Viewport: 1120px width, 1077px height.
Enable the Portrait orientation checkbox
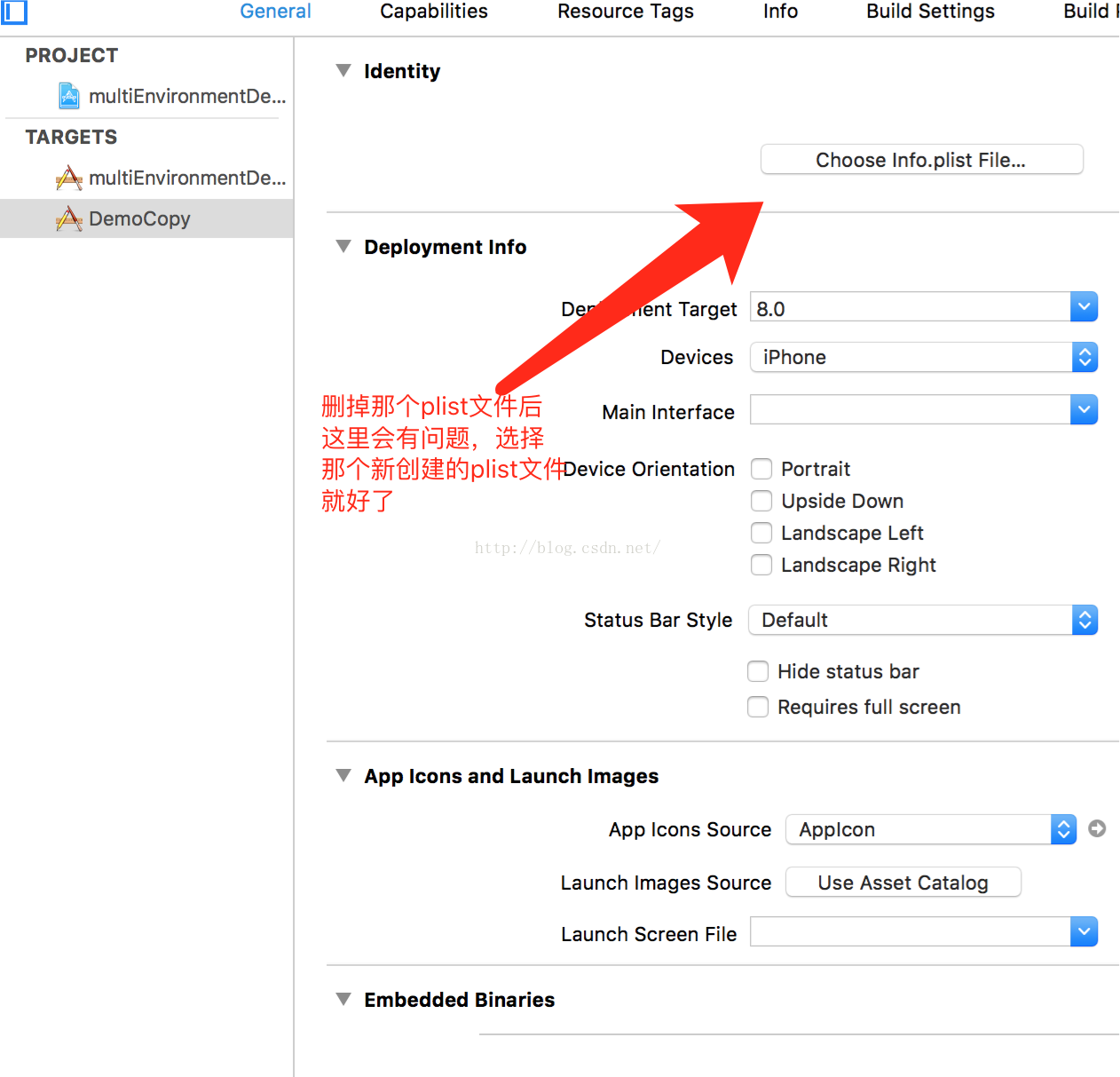[761, 469]
